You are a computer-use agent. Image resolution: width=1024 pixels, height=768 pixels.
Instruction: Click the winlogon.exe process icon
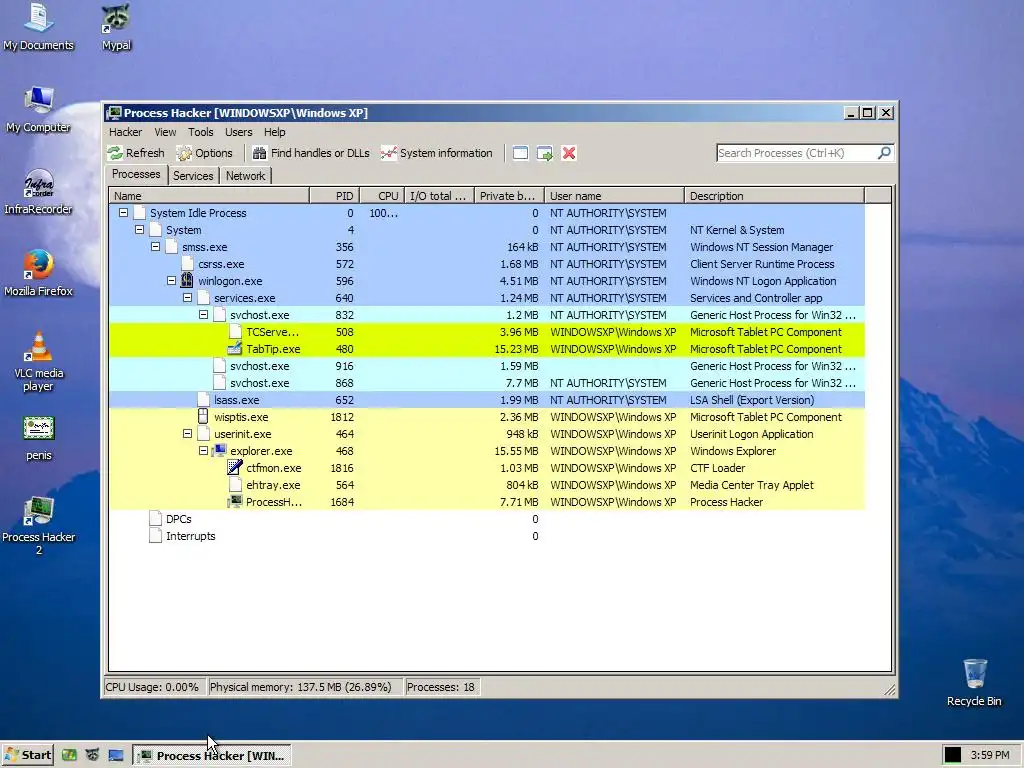point(187,281)
